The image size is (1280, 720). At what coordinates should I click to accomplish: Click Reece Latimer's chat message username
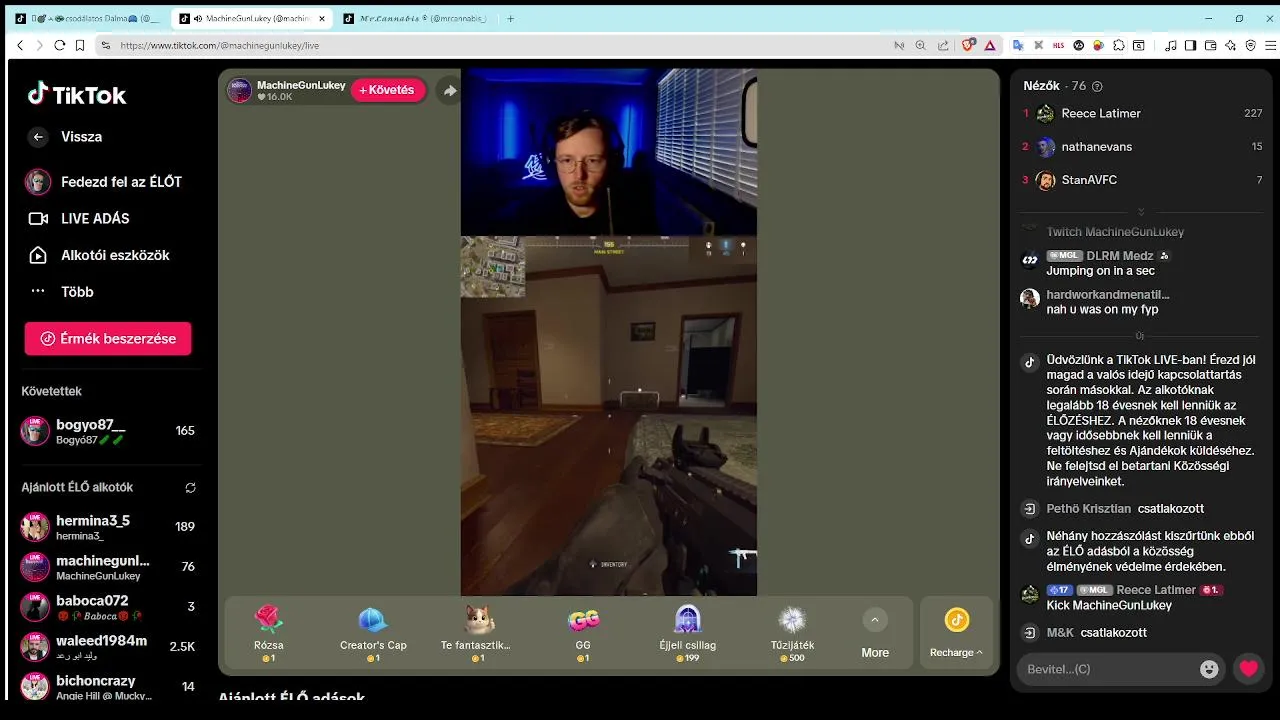[x=1156, y=590]
